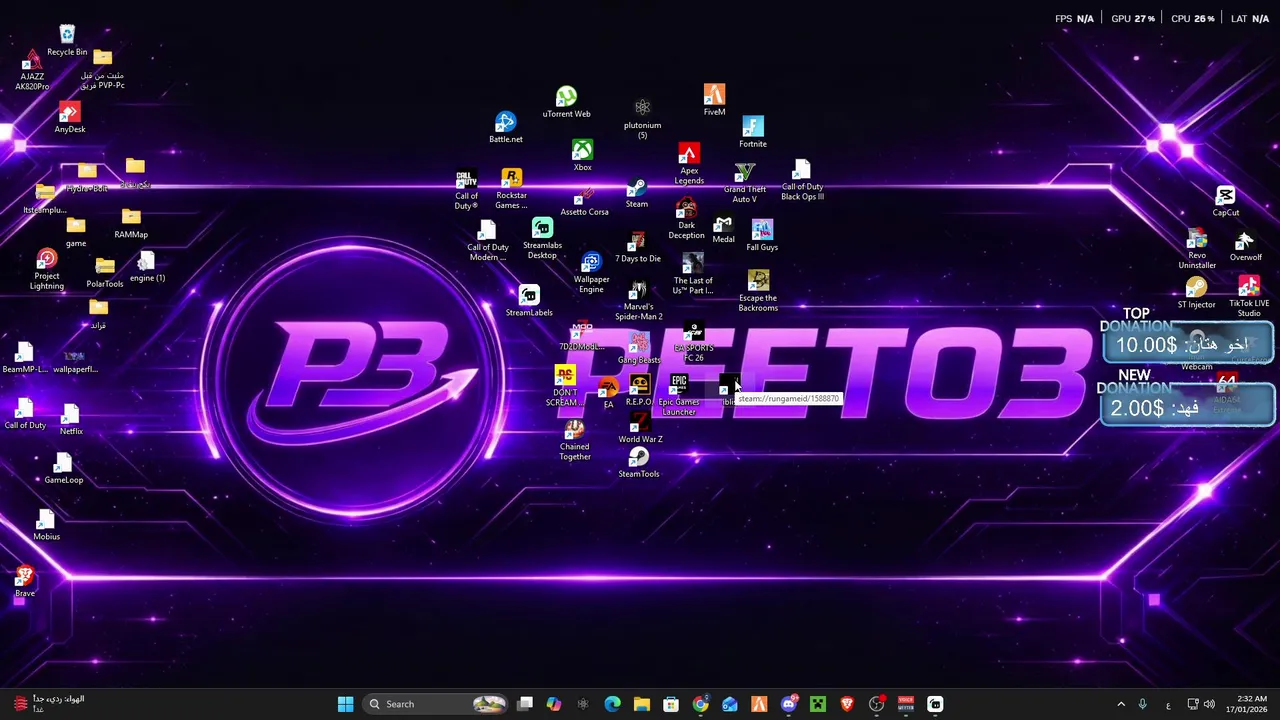
Task: Select the Dark Deception shortcut
Action: point(686,219)
